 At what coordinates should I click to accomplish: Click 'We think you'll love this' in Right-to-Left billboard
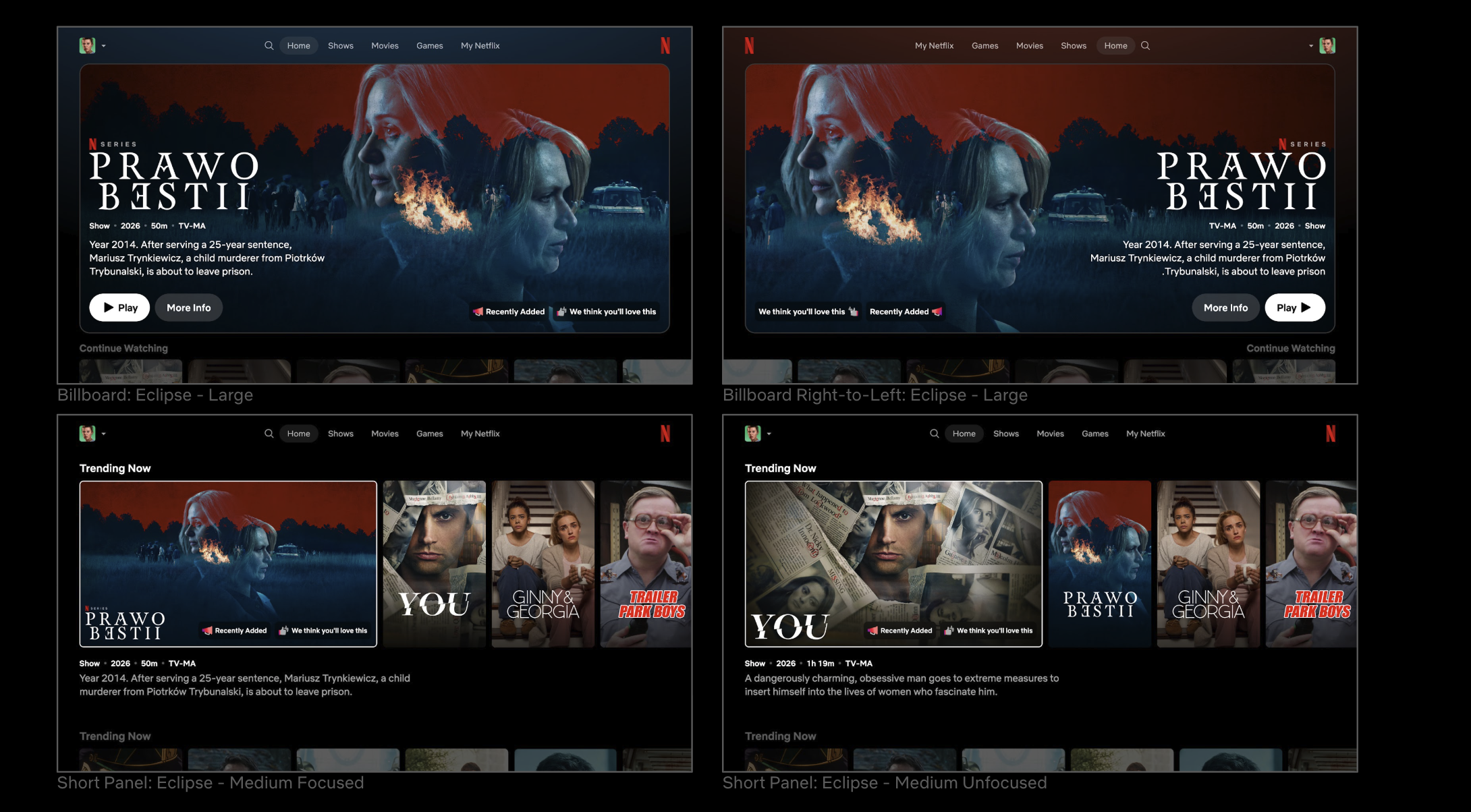pyautogui.click(x=808, y=312)
